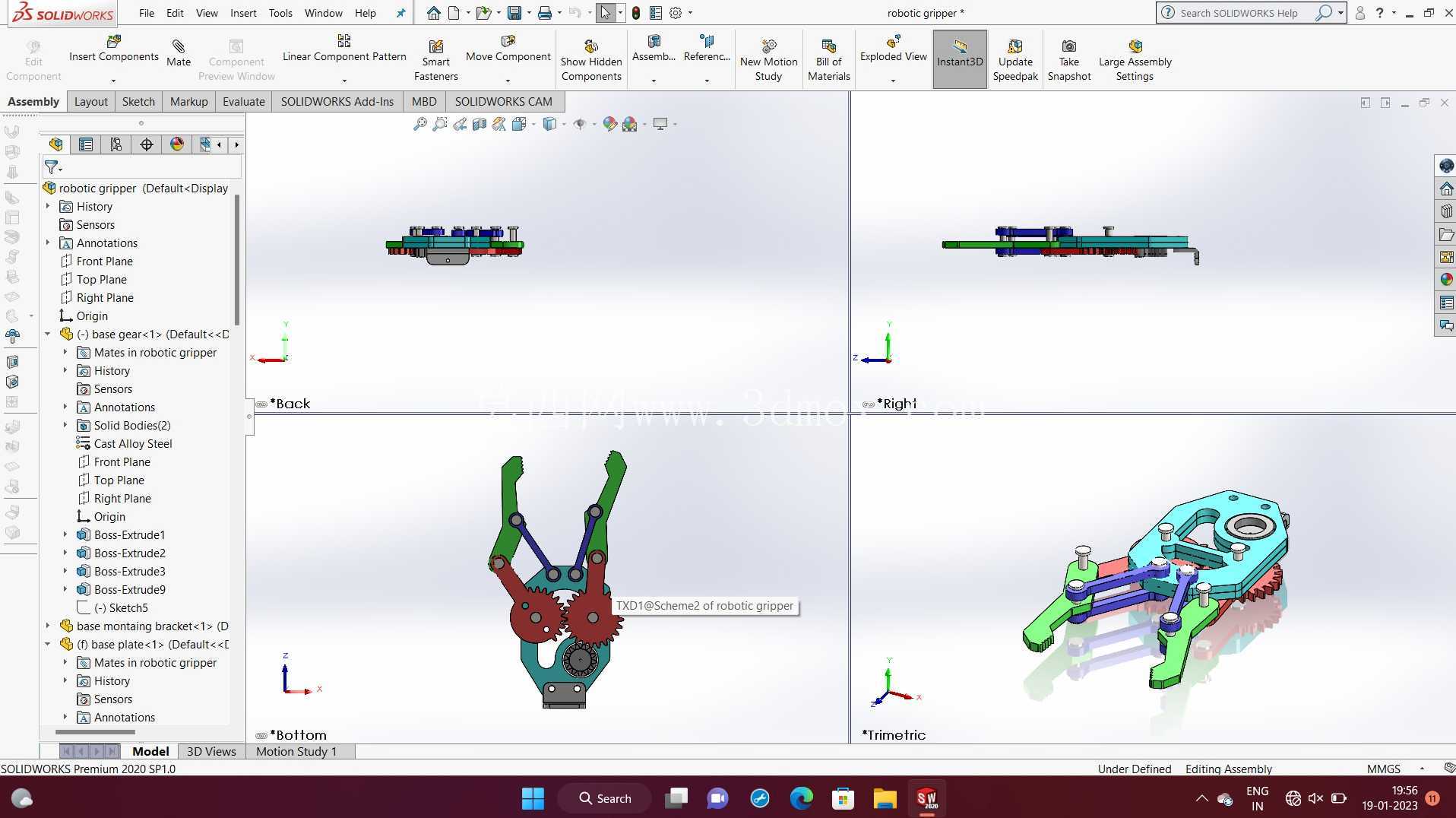Expand base montaing bracket<1> component
The width and height of the screenshot is (1456, 818).
coord(47,626)
